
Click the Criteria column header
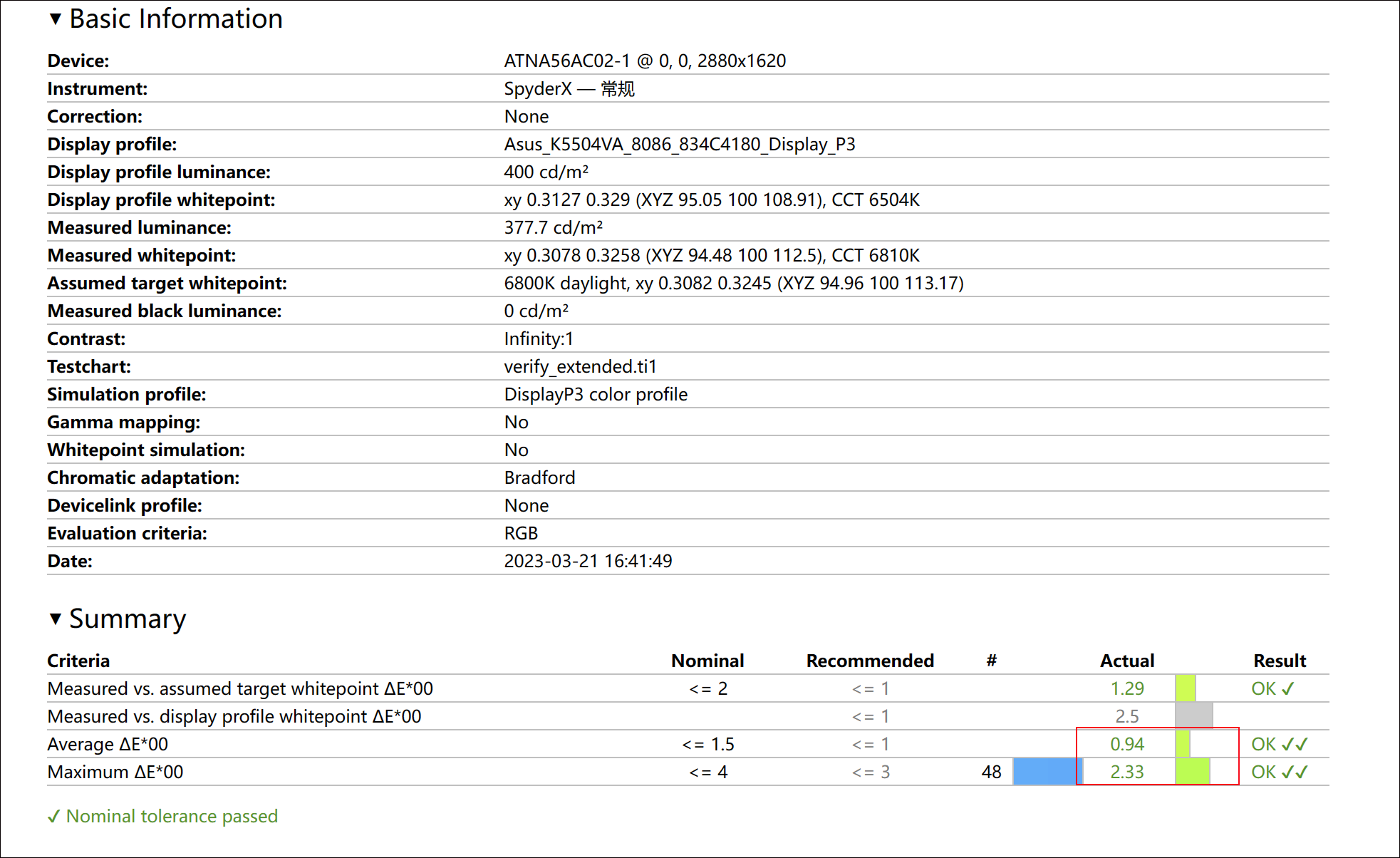point(78,661)
